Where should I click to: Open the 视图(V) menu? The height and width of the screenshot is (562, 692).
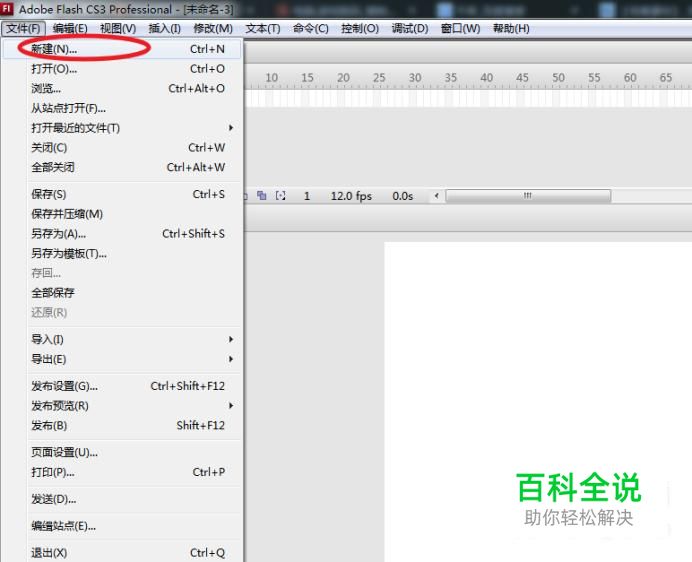pos(118,29)
